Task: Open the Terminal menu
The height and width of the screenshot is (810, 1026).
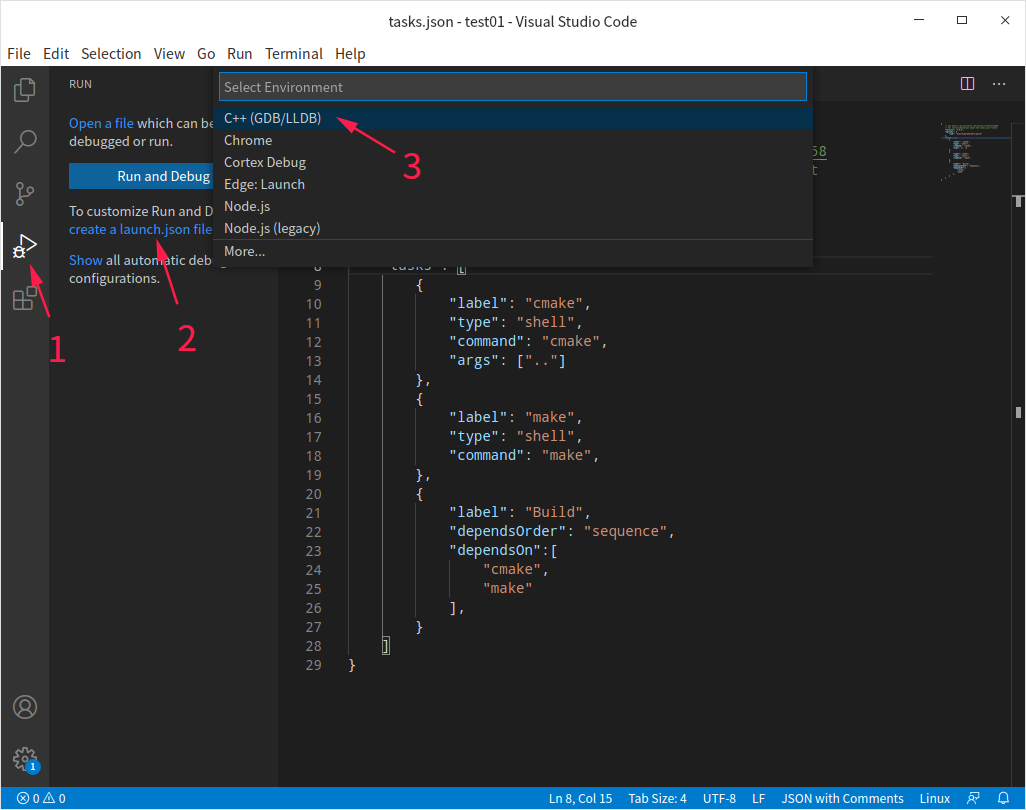Action: tap(293, 53)
